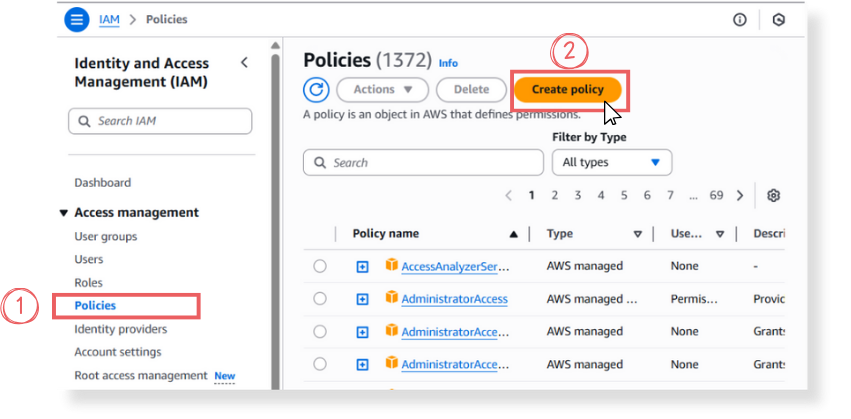Select Policies in side navigation
The width and height of the screenshot is (851, 419).
coord(96,306)
